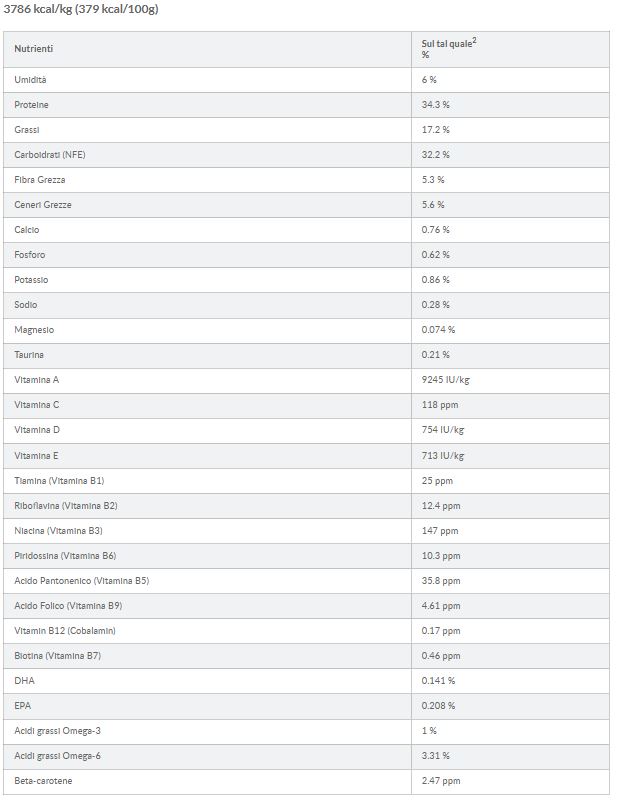Select the Acido Pantotenico (Vitamina B5) label

[82, 580]
